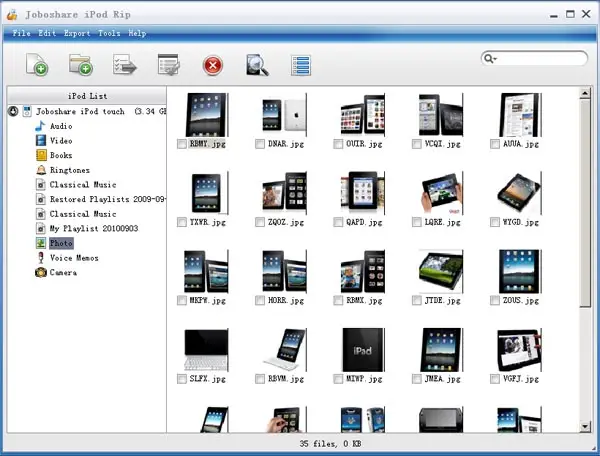Image resolution: width=600 pixels, height=456 pixels.
Task: Select Books in the iPod list
Action: tap(61, 155)
